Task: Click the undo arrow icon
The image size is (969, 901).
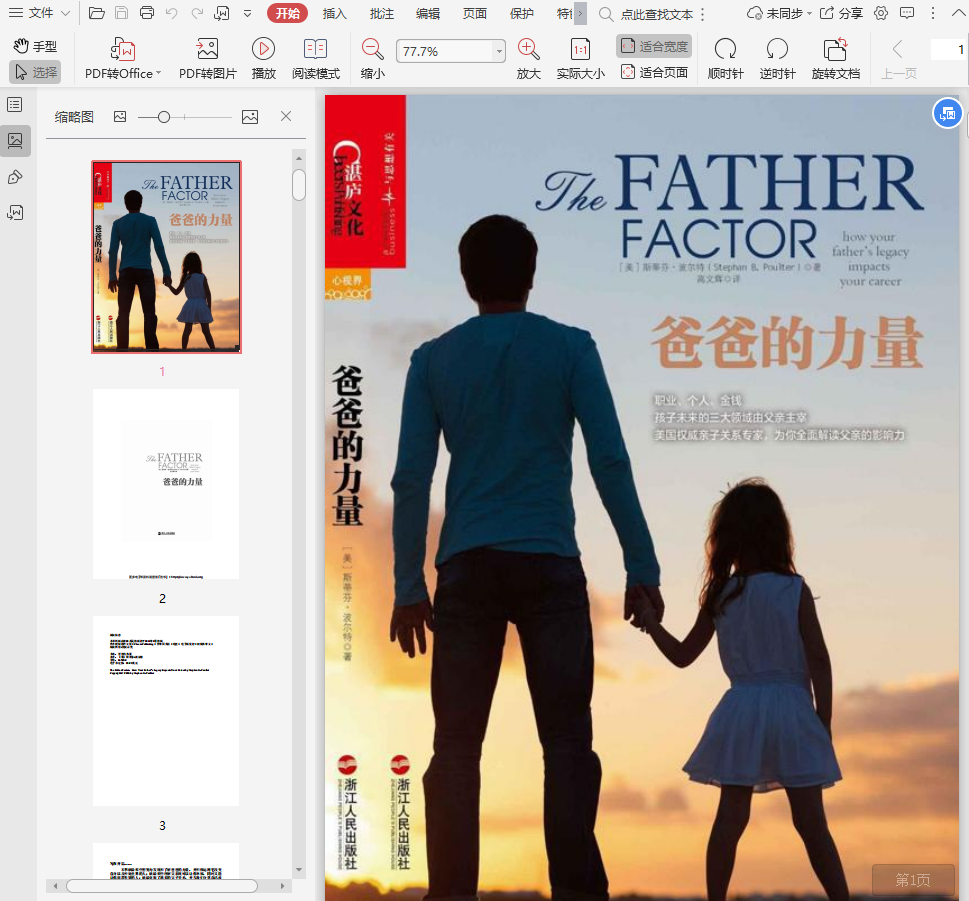Action: [172, 13]
